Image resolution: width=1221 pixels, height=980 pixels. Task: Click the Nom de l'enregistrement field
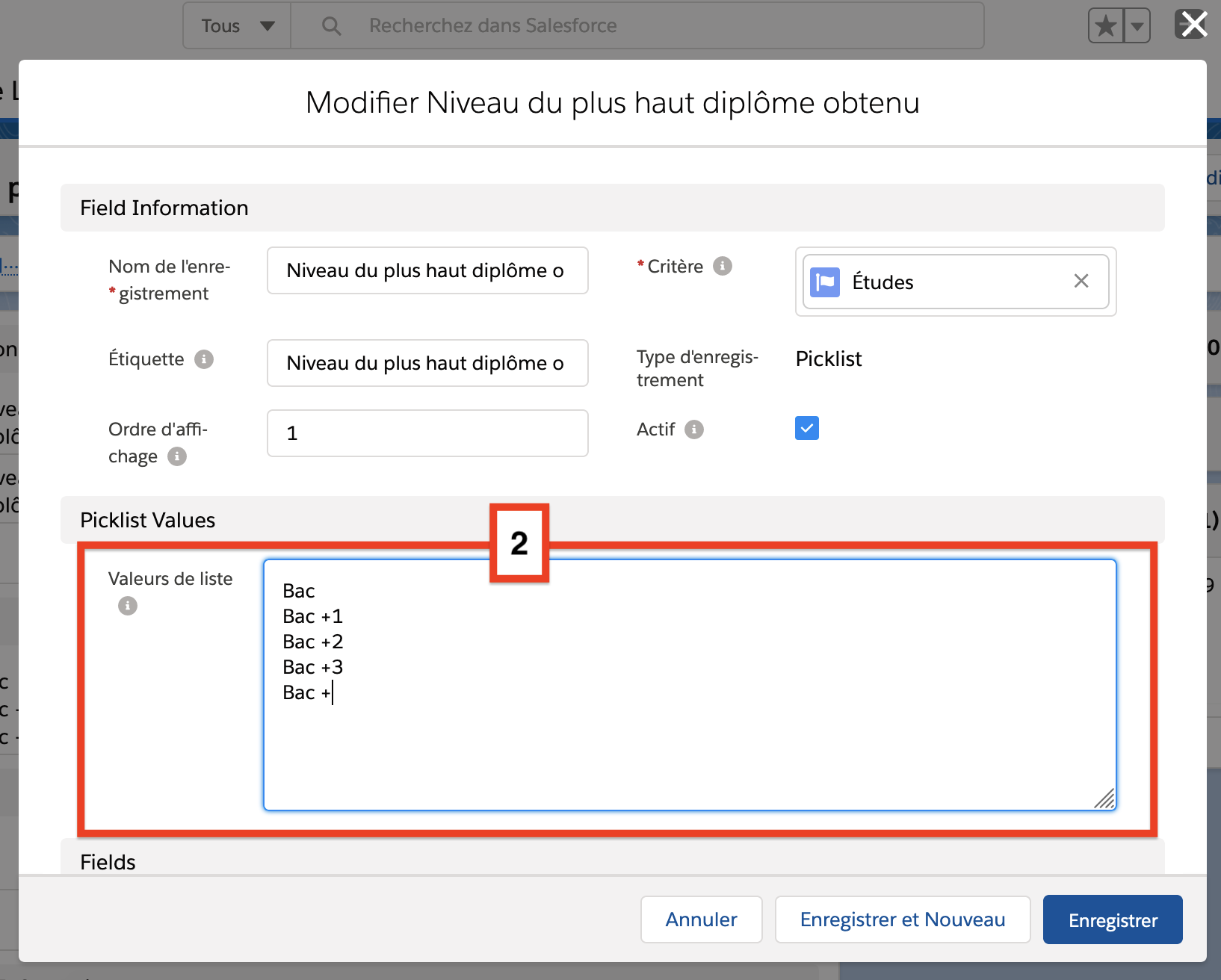coord(427,270)
